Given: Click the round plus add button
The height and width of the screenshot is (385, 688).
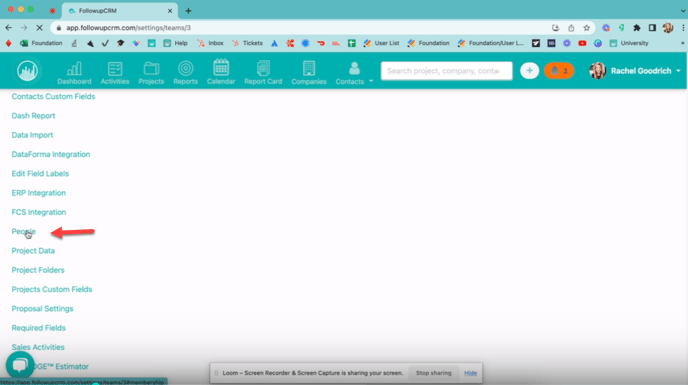Looking at the screenshot, I should pos(530,71).
